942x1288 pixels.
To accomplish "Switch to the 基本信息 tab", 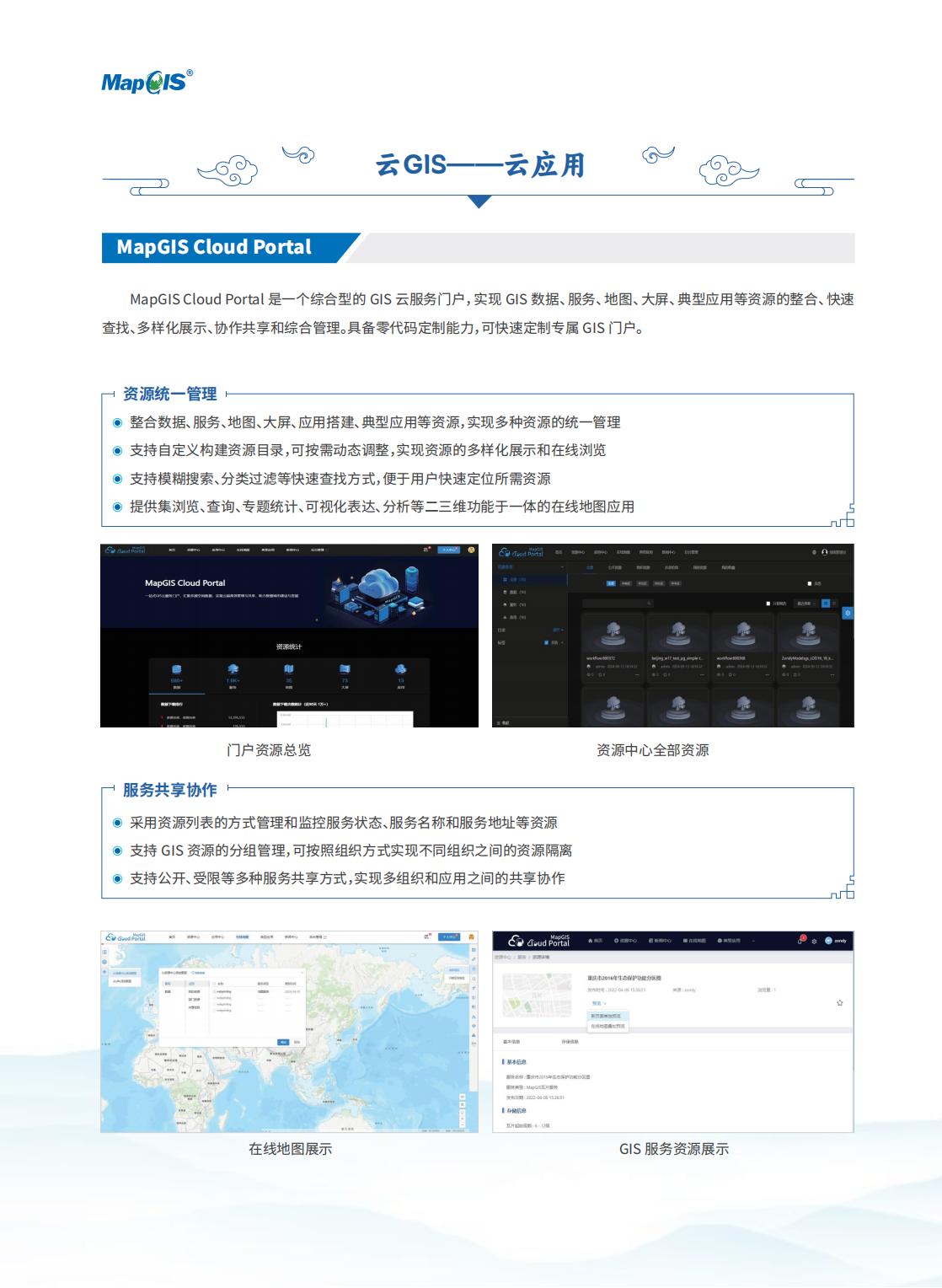I will 511,1042.
